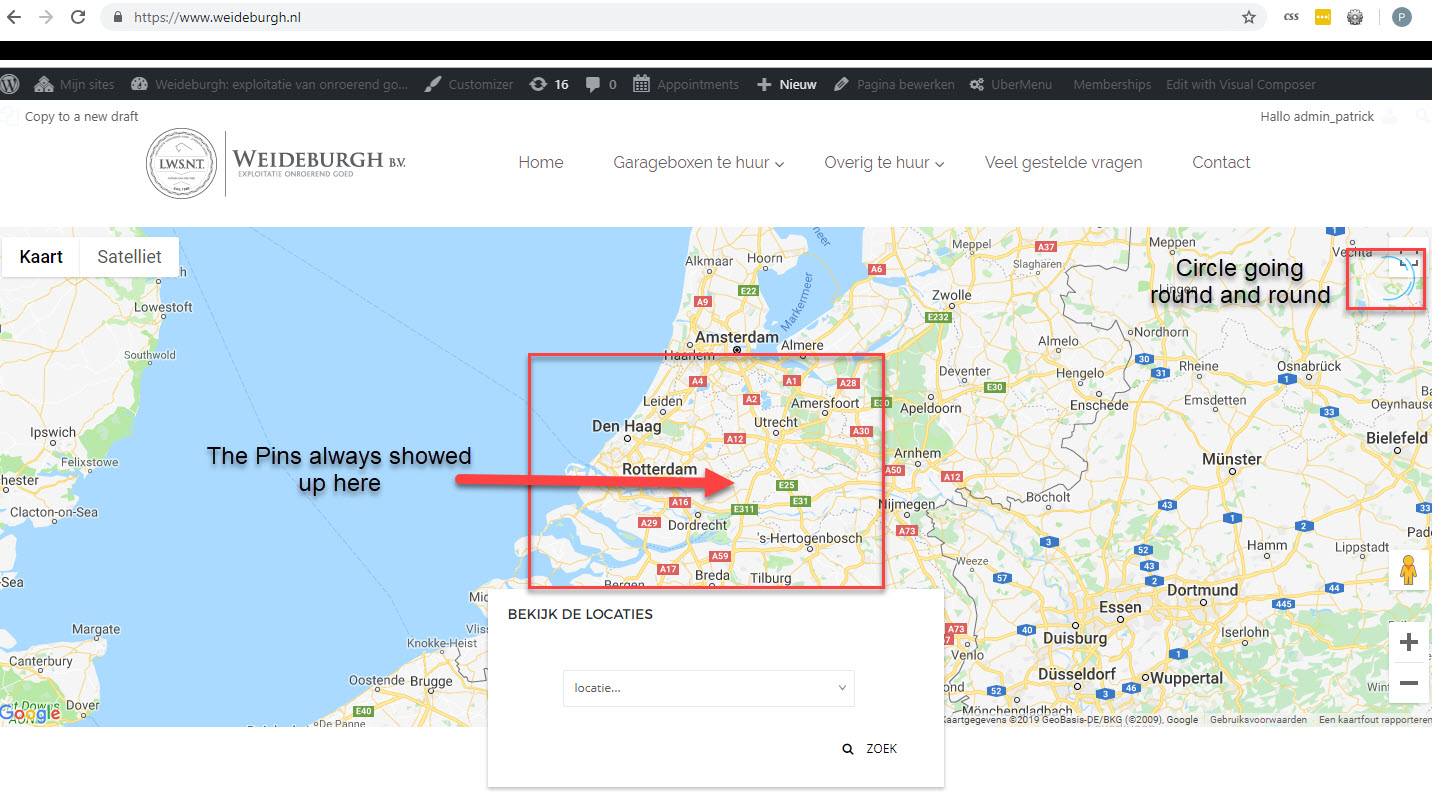
Task: Open the locatie selection dropdown
Action: click(708, 688)
